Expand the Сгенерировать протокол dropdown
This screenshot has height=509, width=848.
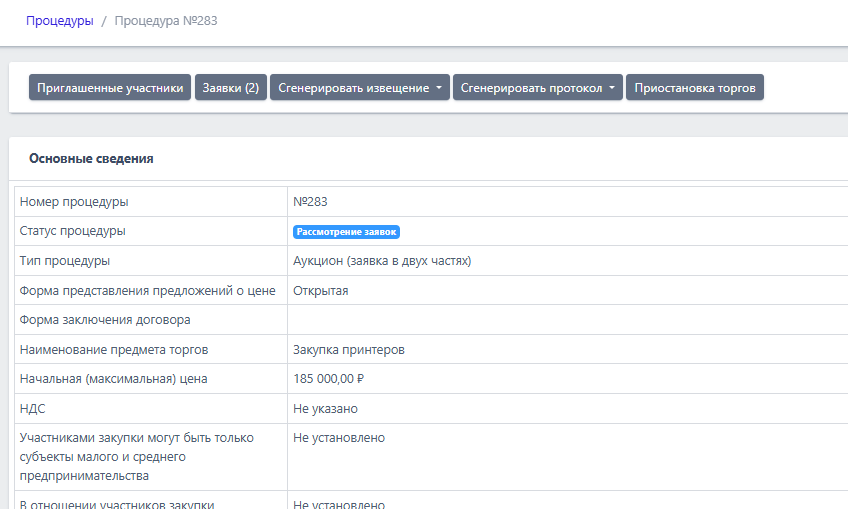coord(537,88)
